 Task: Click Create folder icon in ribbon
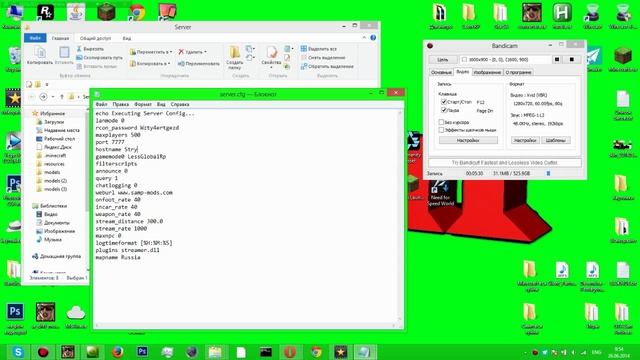234,52
